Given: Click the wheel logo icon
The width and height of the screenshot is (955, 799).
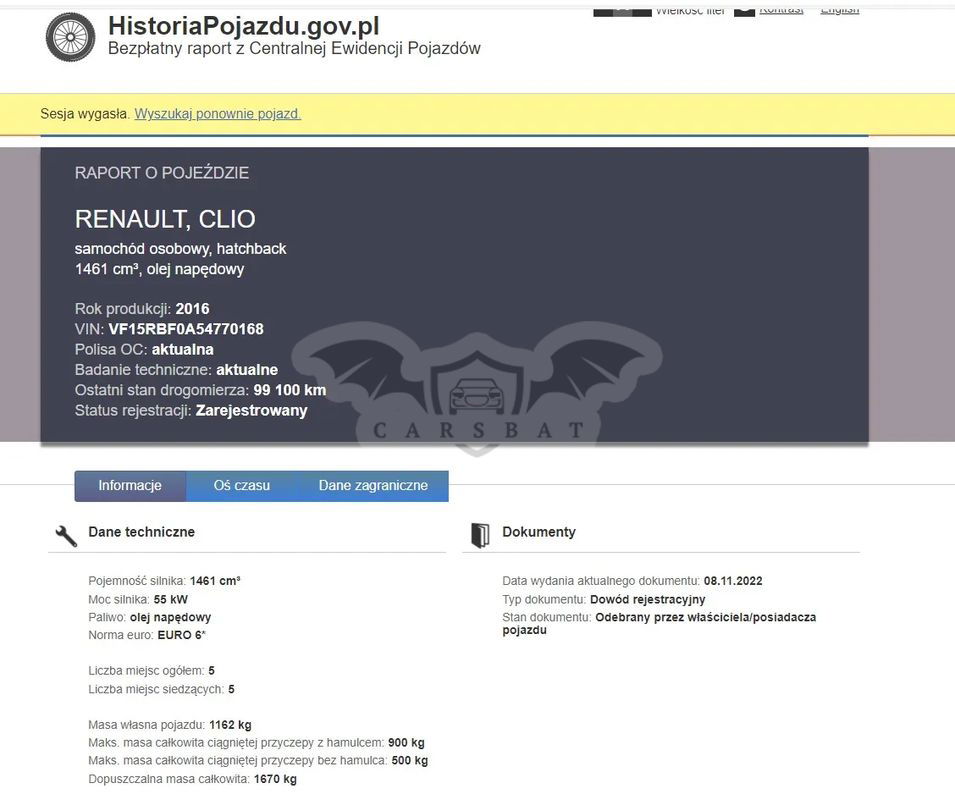Looking at the screenshot, I should (70, 36).
